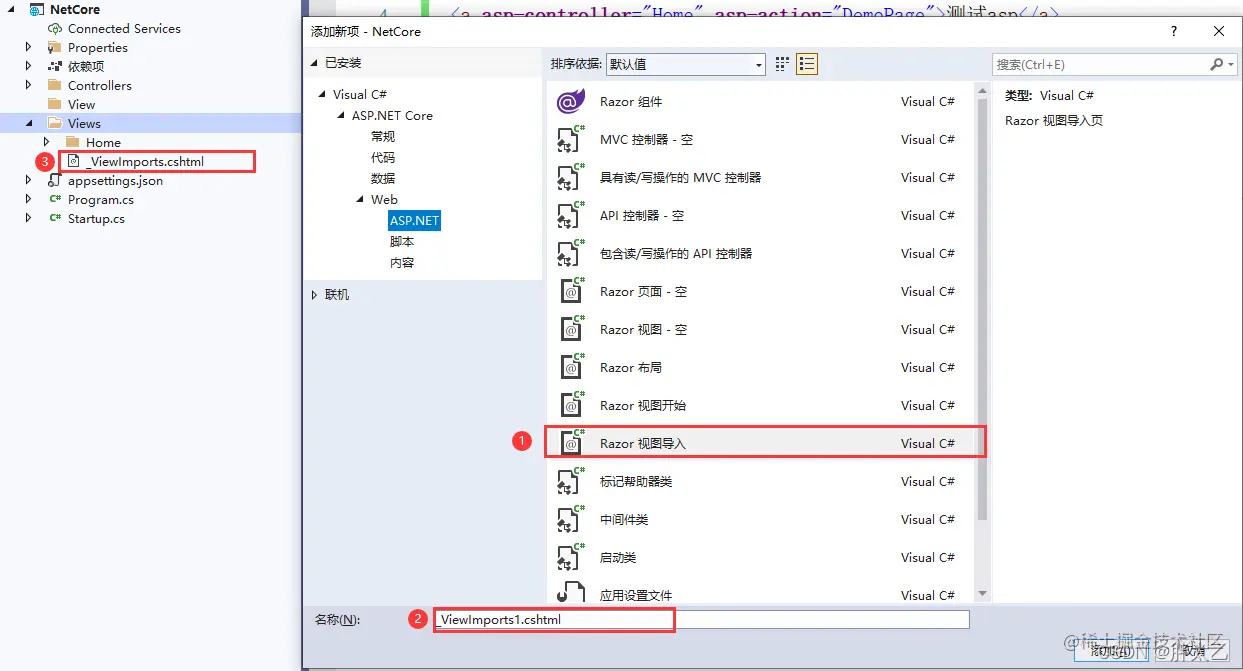Select the 内容 category

click(402, 263)
